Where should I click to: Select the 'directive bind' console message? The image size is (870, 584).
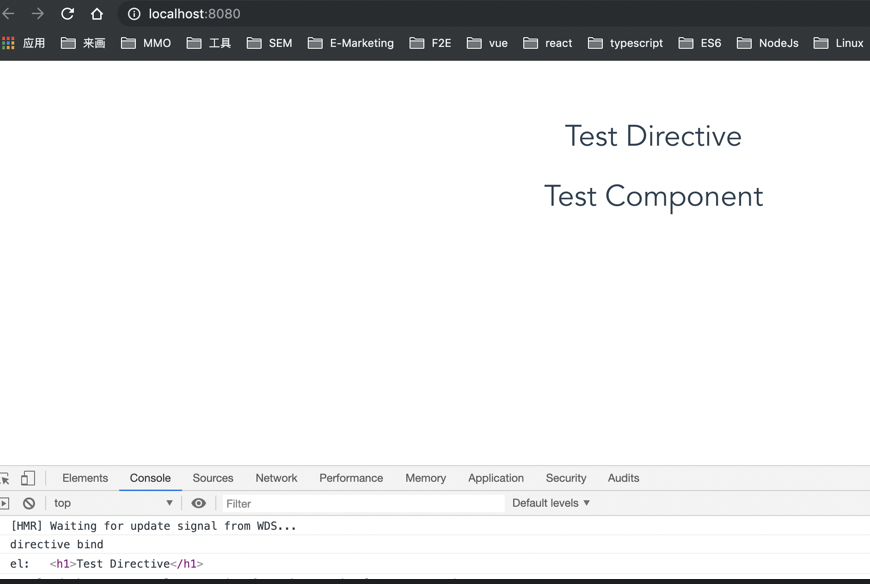[x=57, y=545]
